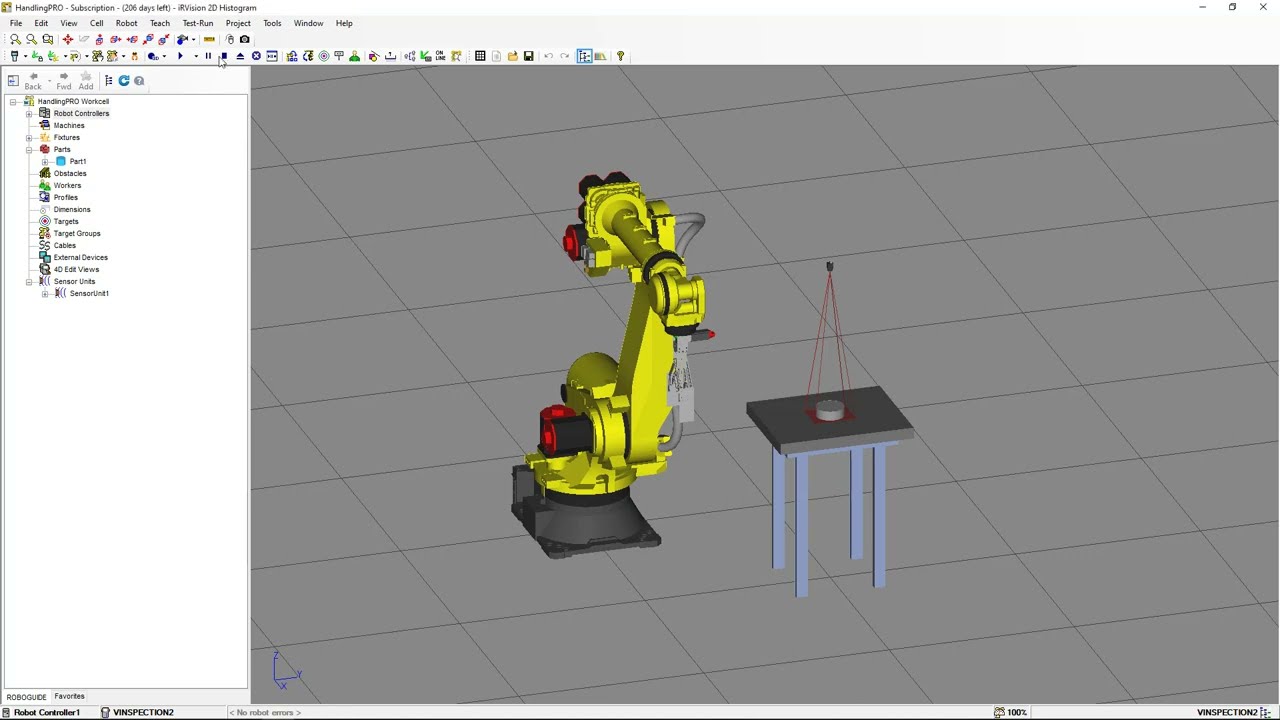Toggle the Cell Browser tree icon
This screenshot has height=720, width=1280.
pos(584,56)
